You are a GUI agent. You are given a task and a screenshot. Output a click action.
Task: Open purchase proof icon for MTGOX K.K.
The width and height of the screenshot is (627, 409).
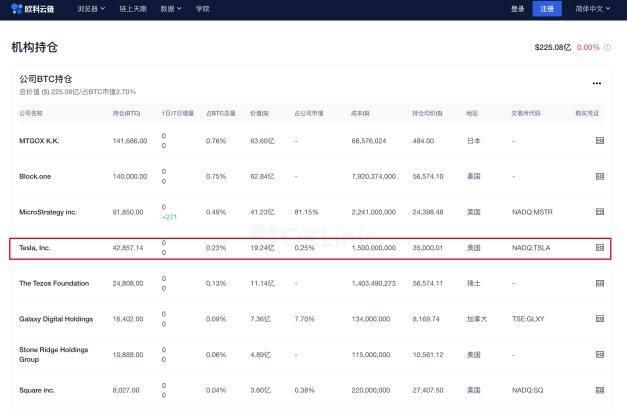(600, 140)
